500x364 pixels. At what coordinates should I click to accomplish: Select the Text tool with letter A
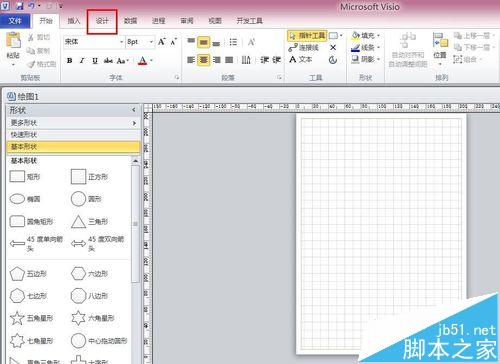(x=300, y=59)
